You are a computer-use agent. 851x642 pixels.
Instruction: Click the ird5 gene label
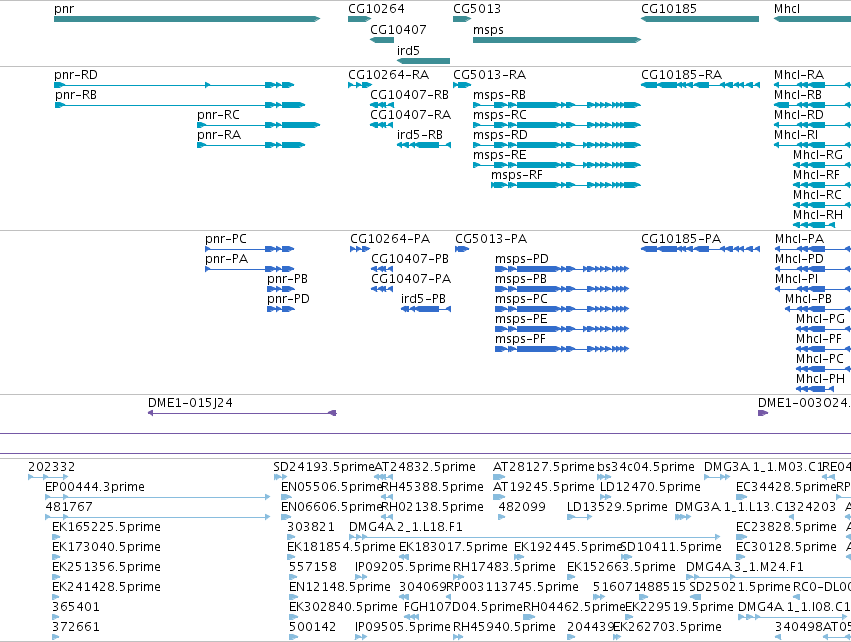tap(408, 50)
